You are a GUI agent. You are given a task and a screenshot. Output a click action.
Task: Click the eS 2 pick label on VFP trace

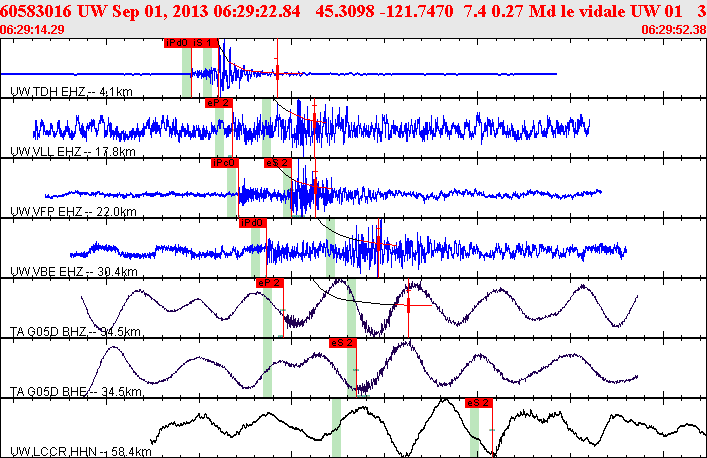(x=278, y=163)
